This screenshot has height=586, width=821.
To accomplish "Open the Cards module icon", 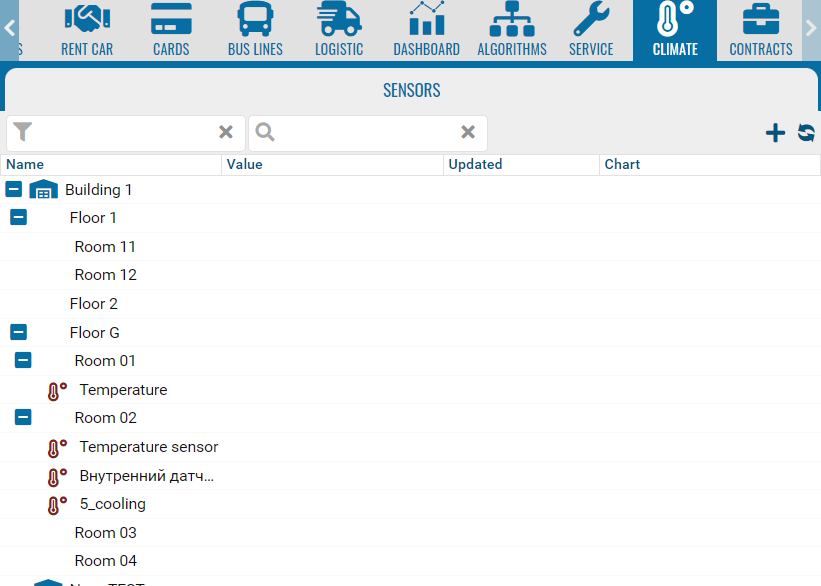I will (x=171, y=19).
